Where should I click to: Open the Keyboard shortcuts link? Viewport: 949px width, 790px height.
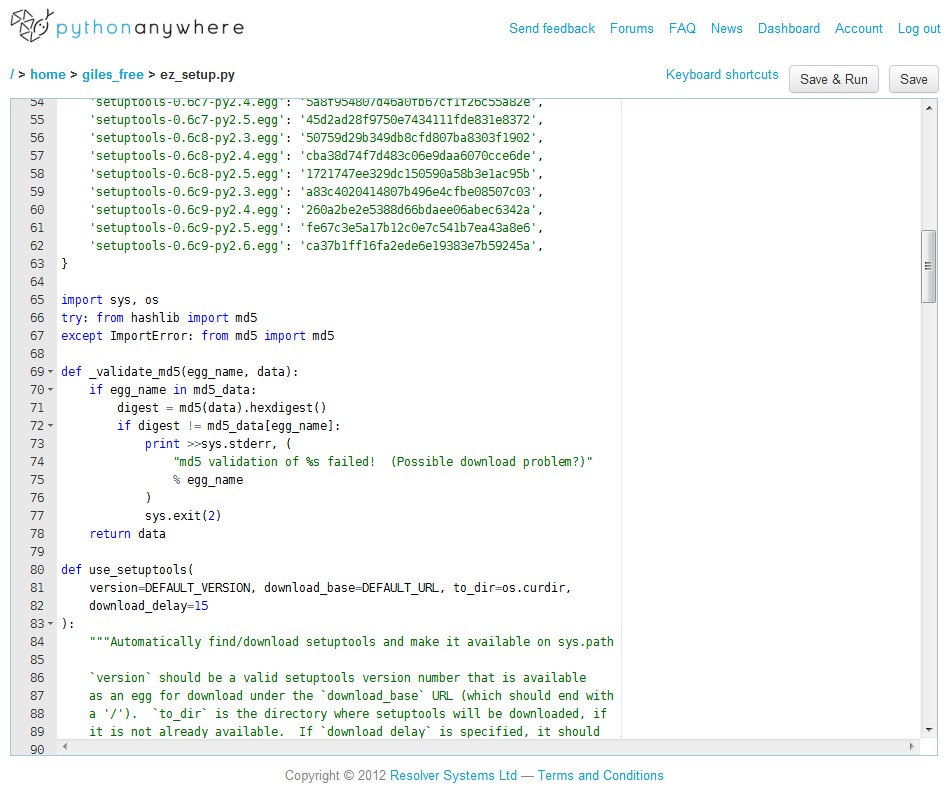(721, 75)
